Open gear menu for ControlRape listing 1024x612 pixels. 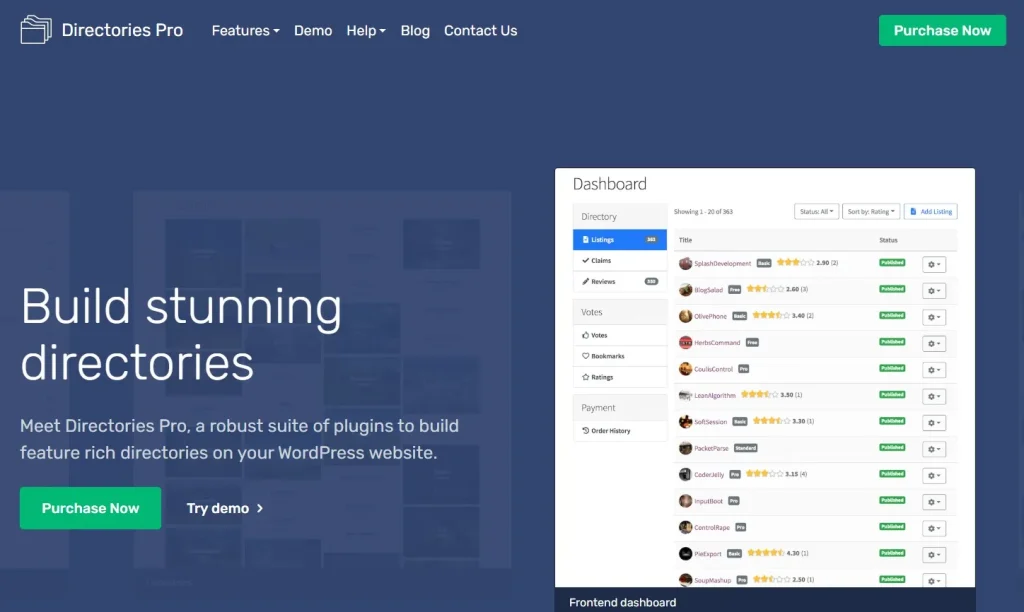tap(934, 528)
